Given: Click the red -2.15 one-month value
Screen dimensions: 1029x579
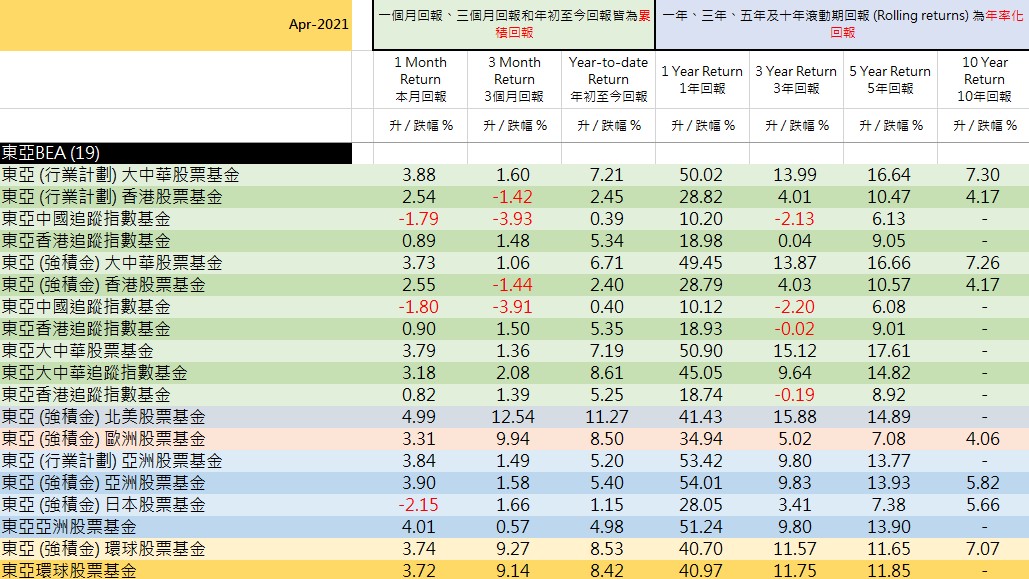Looking at the screenshot, I should pos(419,505).
